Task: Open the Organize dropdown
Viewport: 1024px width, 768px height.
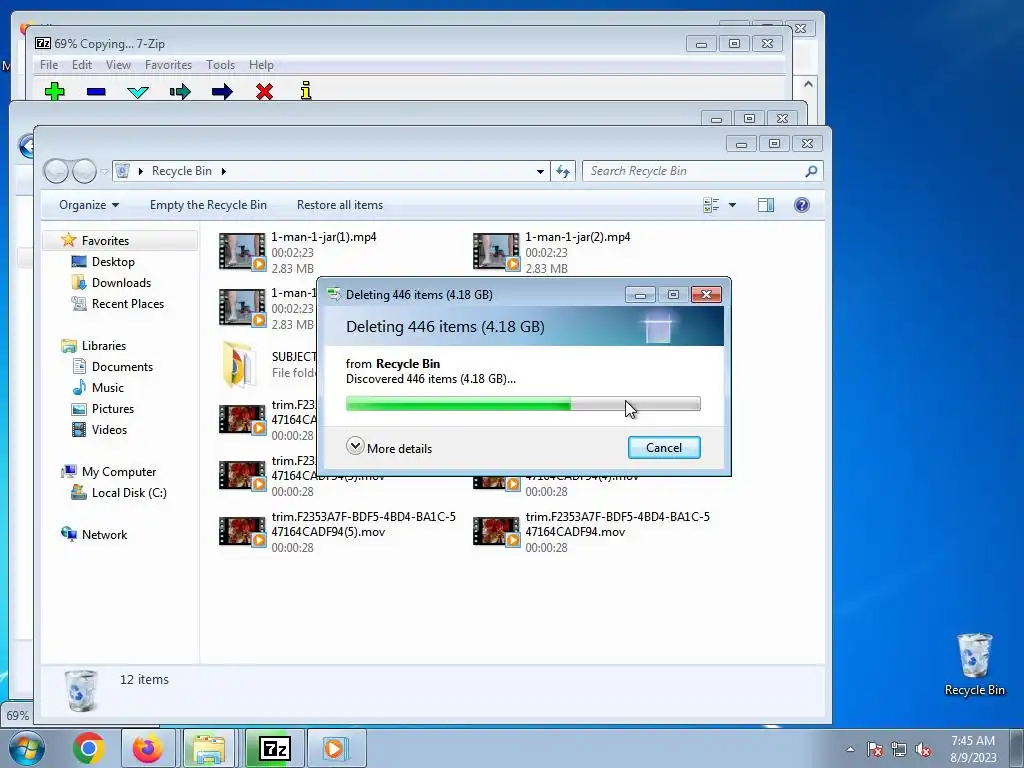Action: (89, 205)
